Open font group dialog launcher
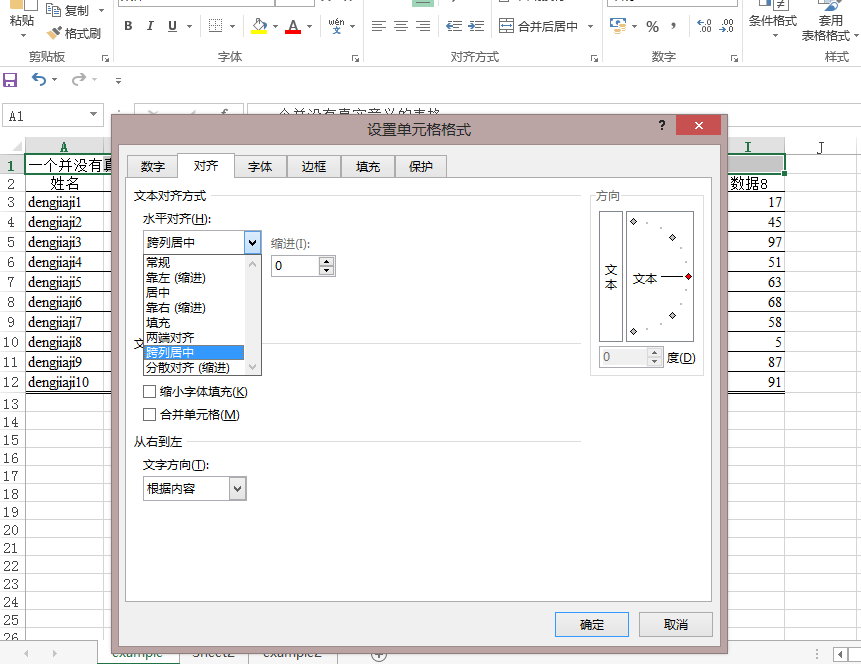861x664 pixels. (x=355, y=58)
